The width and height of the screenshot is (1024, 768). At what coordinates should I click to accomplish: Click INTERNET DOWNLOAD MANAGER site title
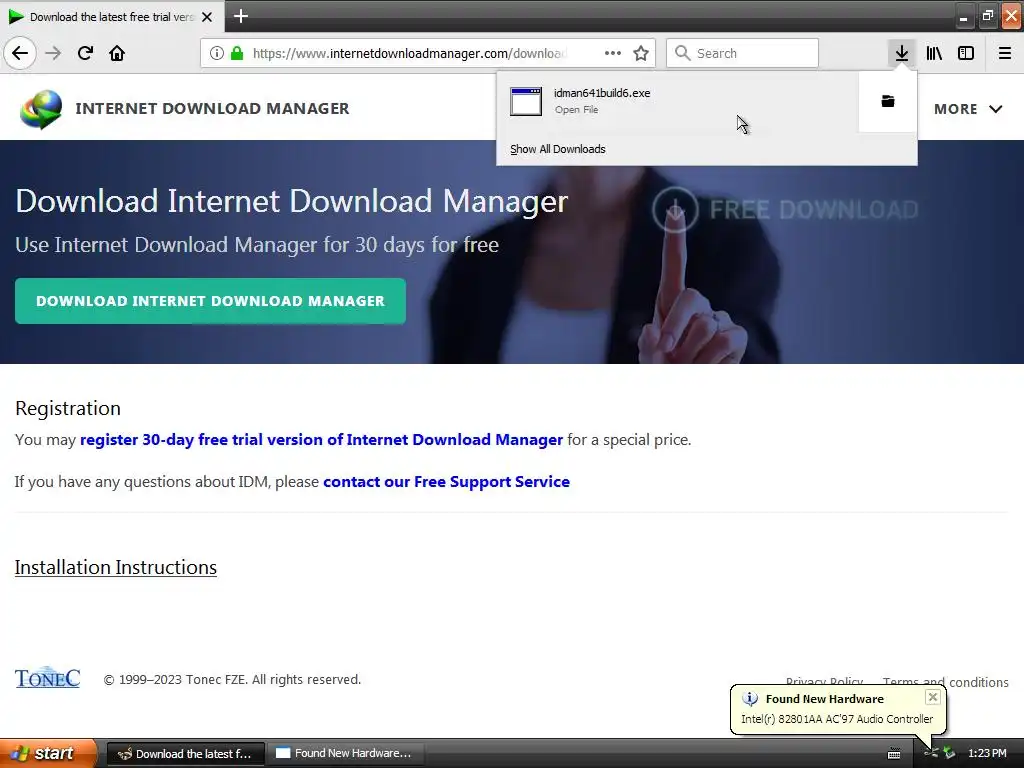[x=212, y=108]
